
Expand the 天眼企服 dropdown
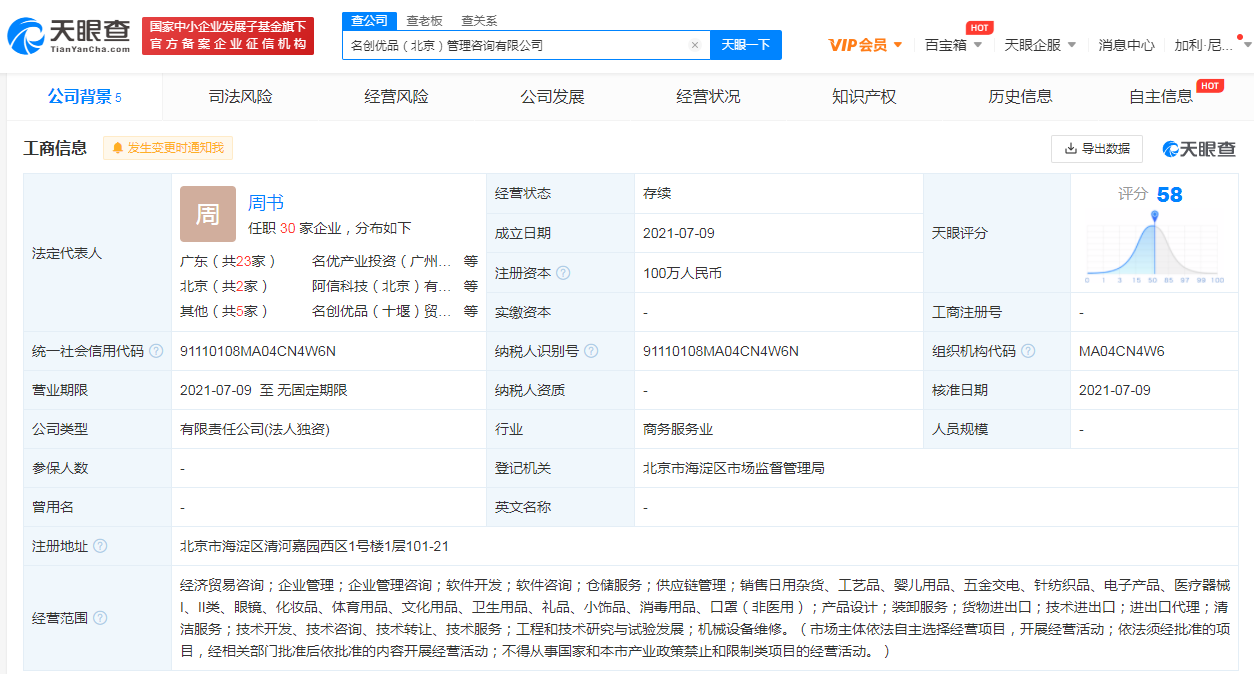pyautogui.click(x=1040, y=45)
